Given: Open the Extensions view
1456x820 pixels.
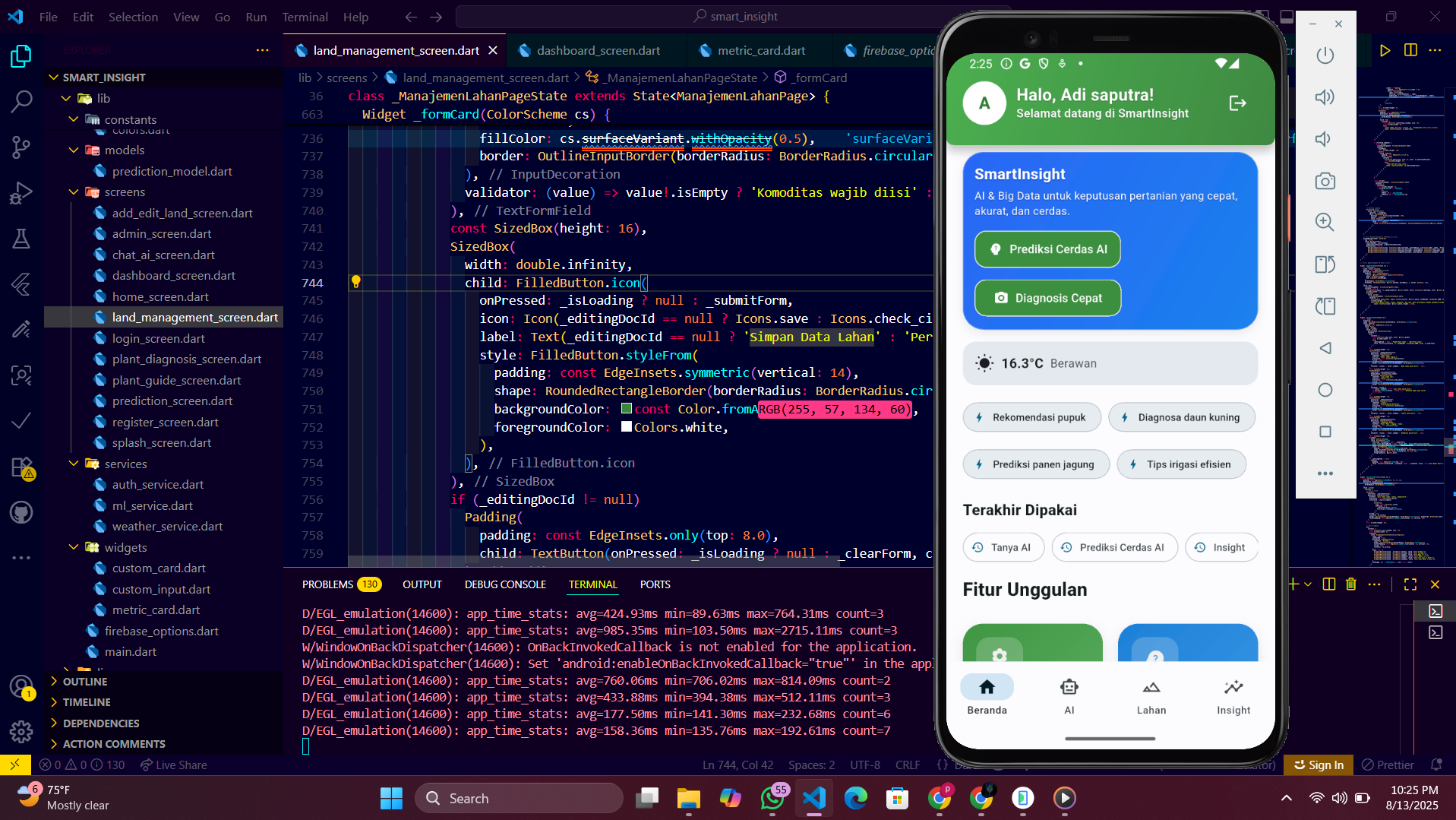Looking at the screenshot, I should pyautogui.click(x=21, y=467).
